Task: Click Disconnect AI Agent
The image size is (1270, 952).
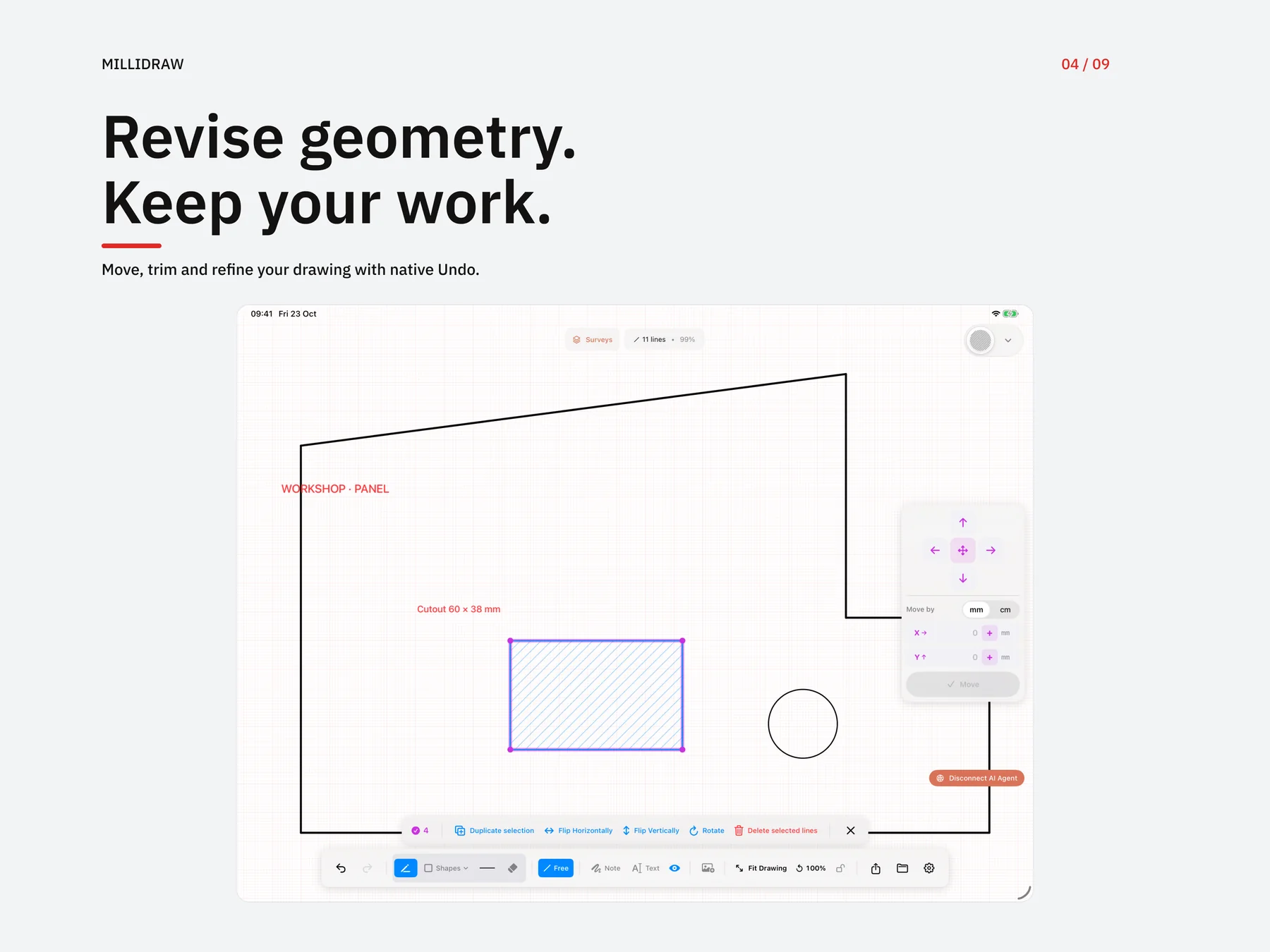Action: (x=977, y=779)
